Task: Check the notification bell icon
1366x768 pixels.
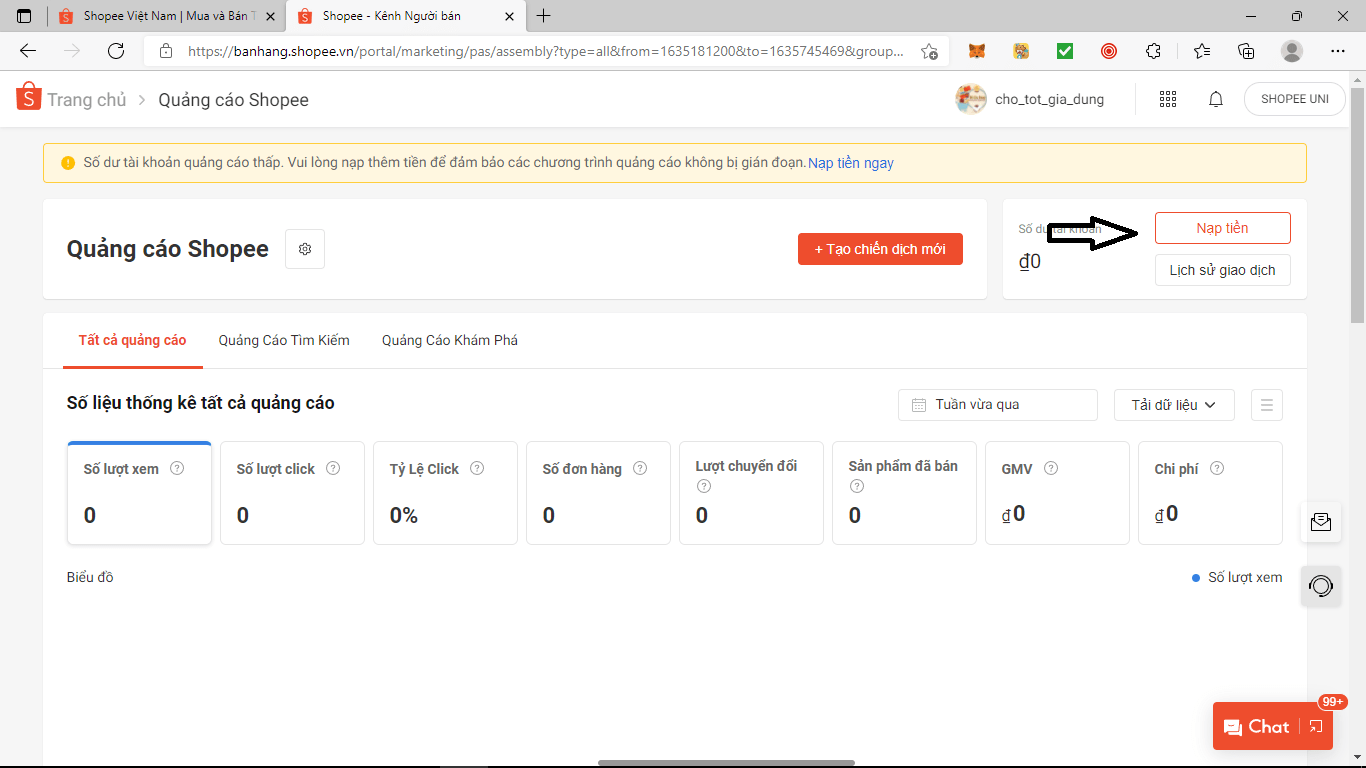Action: 1216,99
